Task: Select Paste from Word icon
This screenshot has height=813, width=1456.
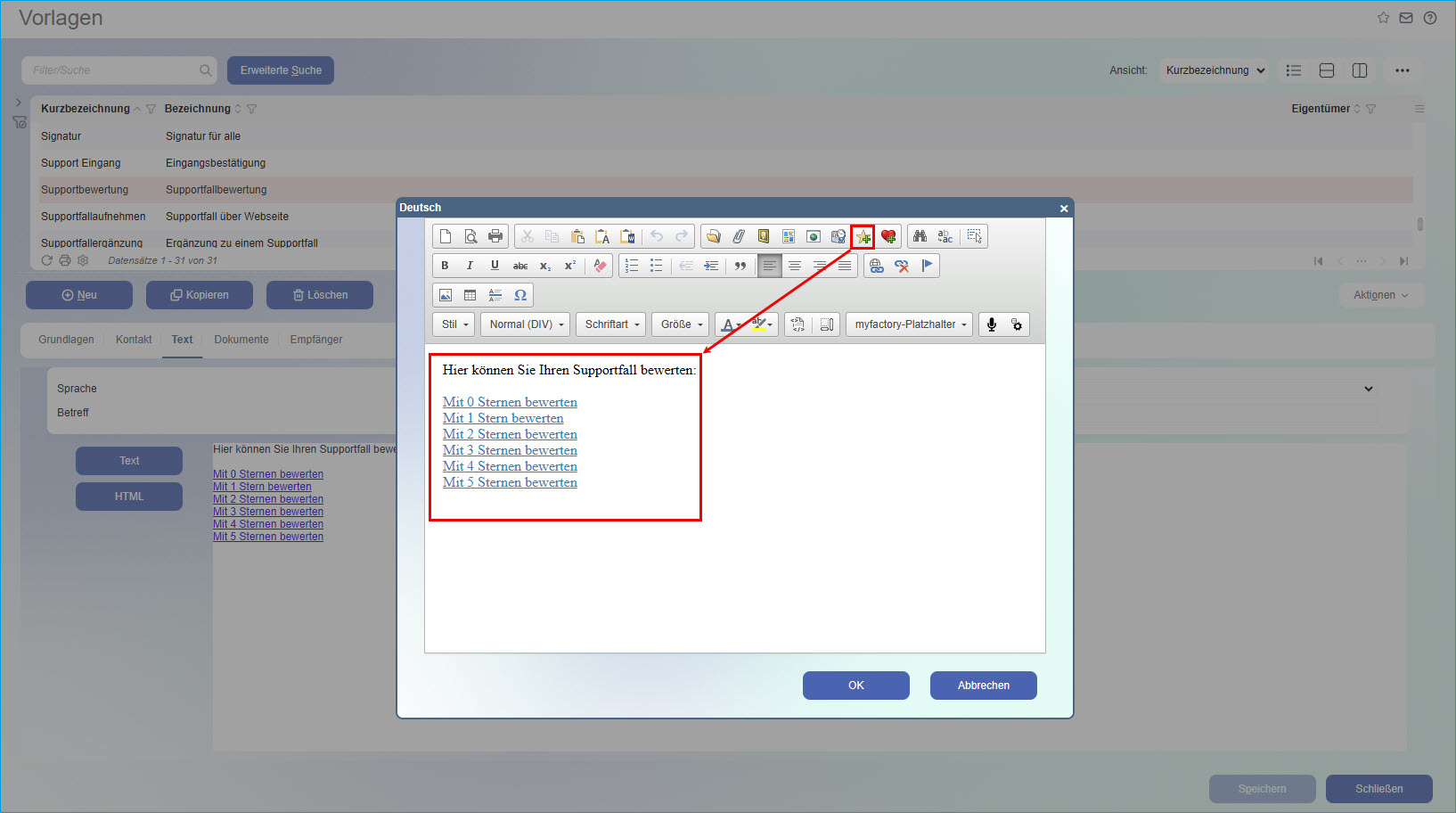Action: tap(627, 236)
